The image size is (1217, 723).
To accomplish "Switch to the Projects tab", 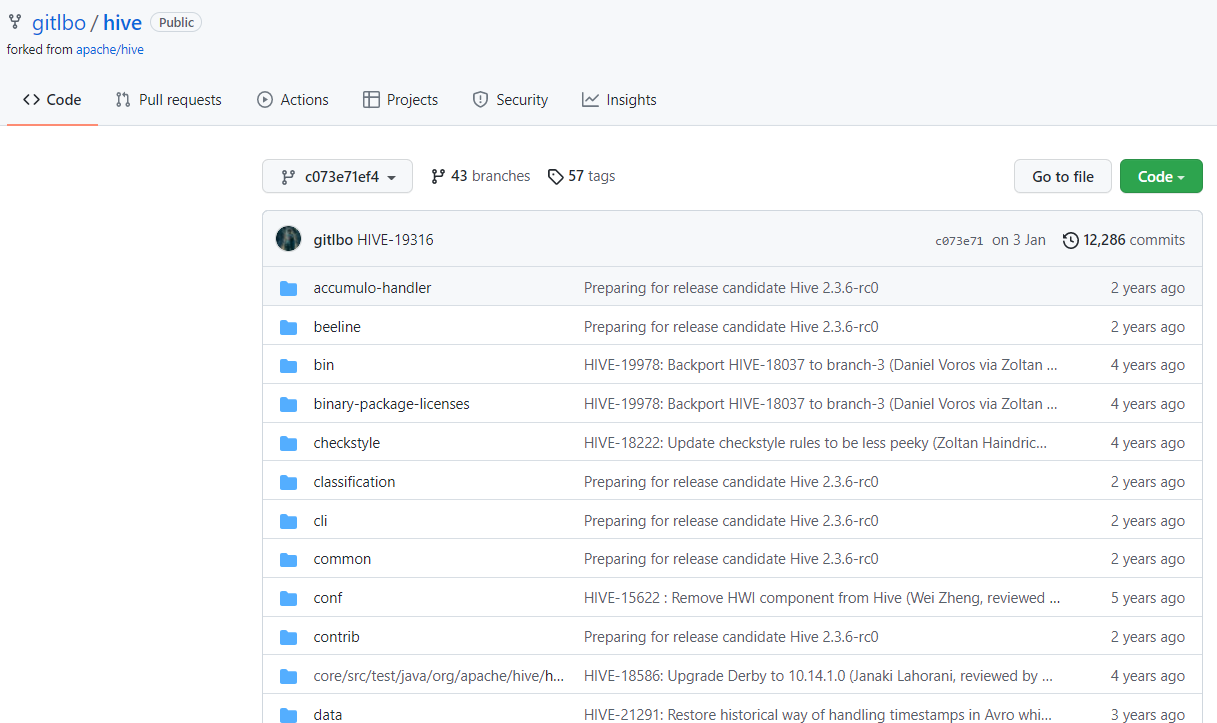I will pyautogui.click(x=400, y=100).
